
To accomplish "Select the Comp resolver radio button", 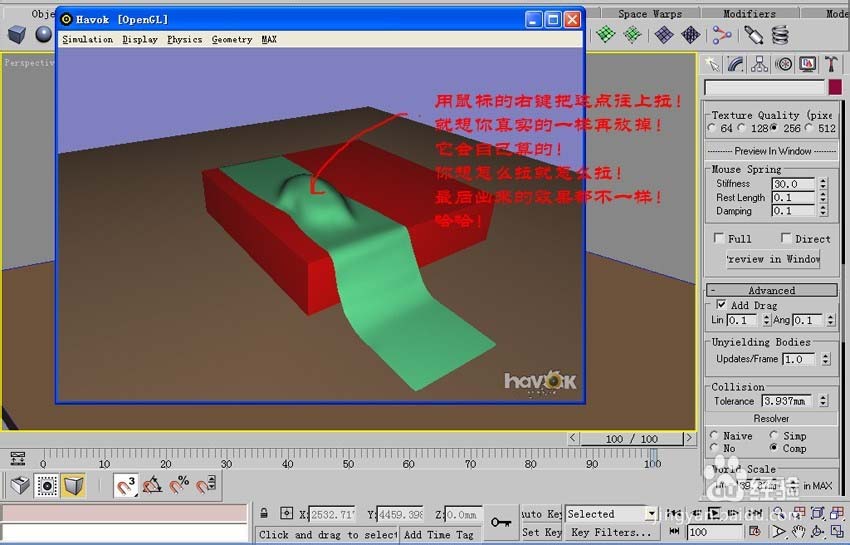I will pos(774,448).
